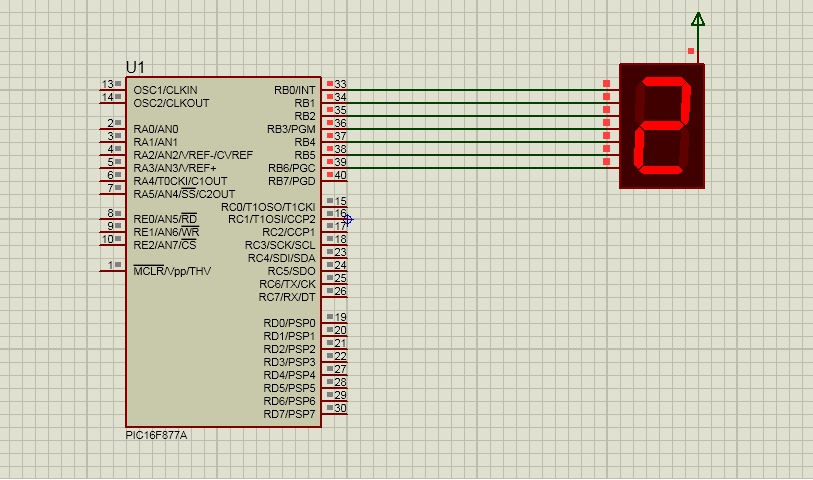Select the RB3/PGM pin label
The width and height of the screenshot is (813, 480).
(291, 129)
